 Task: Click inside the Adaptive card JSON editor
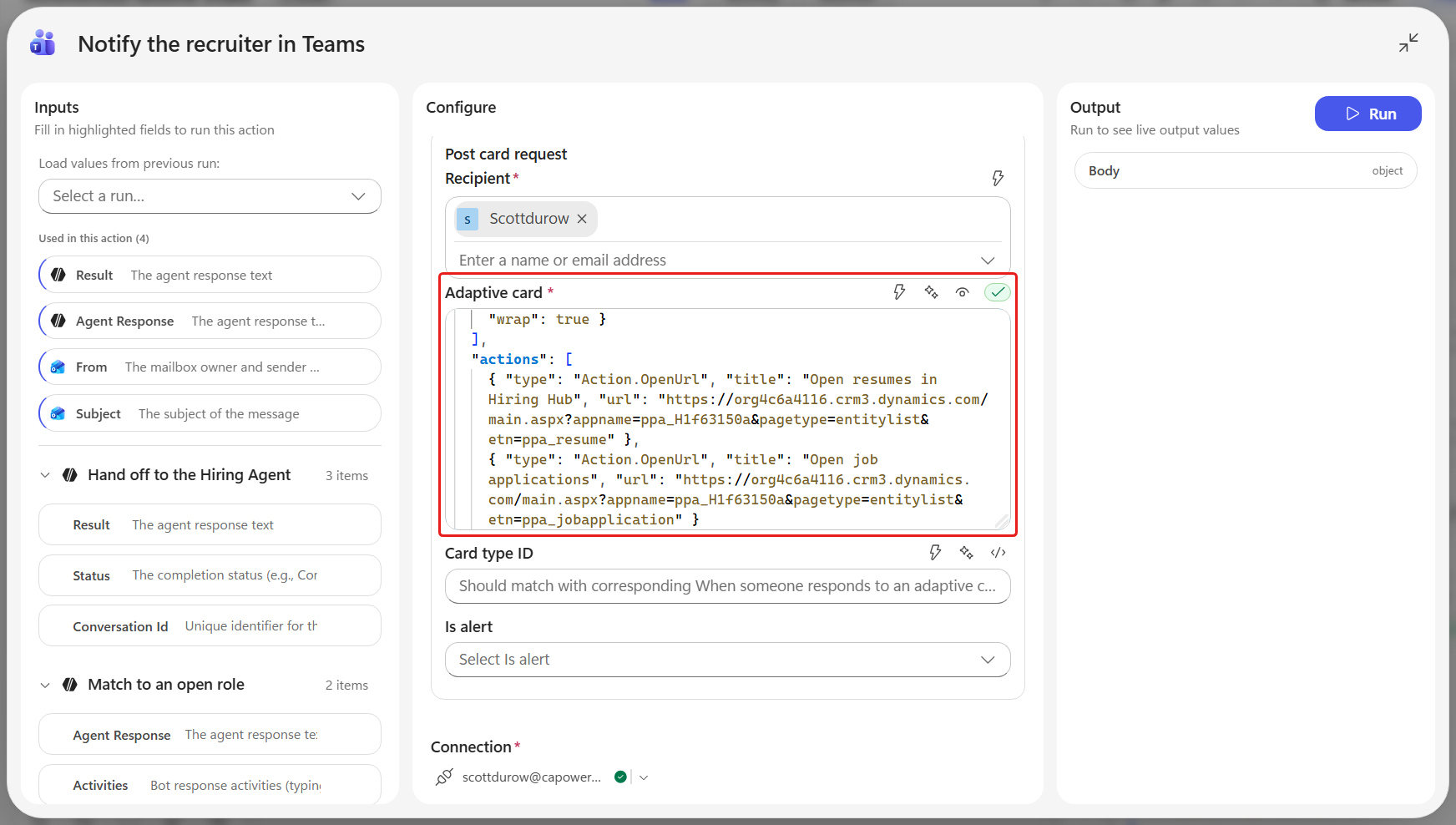pyautogui.click(x=727, y=419)
